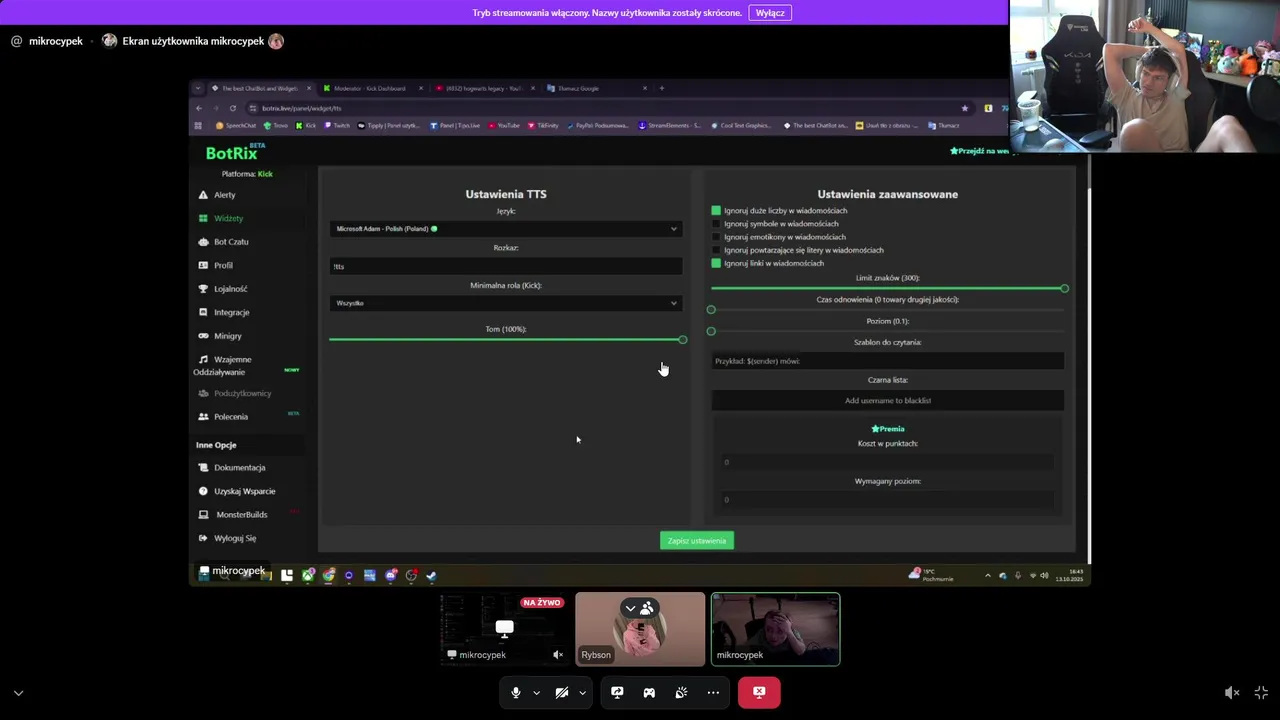Click the BotRix logo

click(x=232, y=153)
